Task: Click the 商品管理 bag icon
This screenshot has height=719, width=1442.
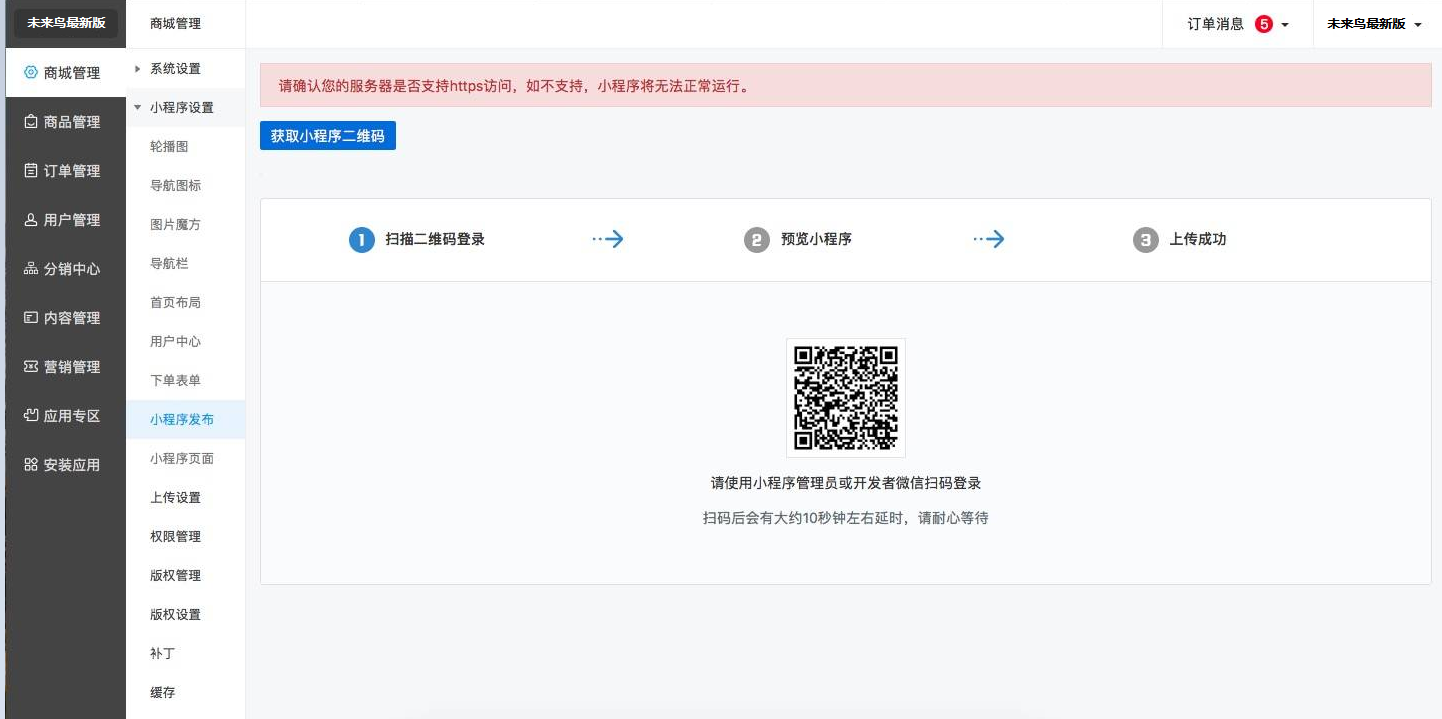Action: click(x=31, y=122)
